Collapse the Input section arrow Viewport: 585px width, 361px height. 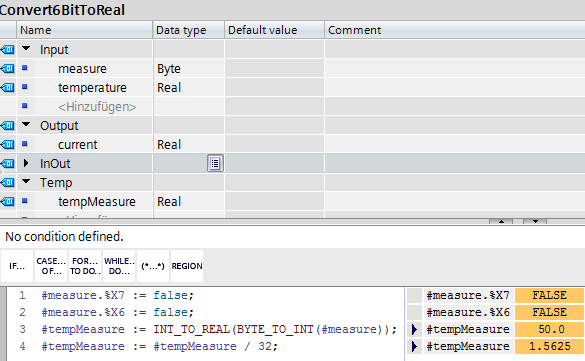point(26,48)
